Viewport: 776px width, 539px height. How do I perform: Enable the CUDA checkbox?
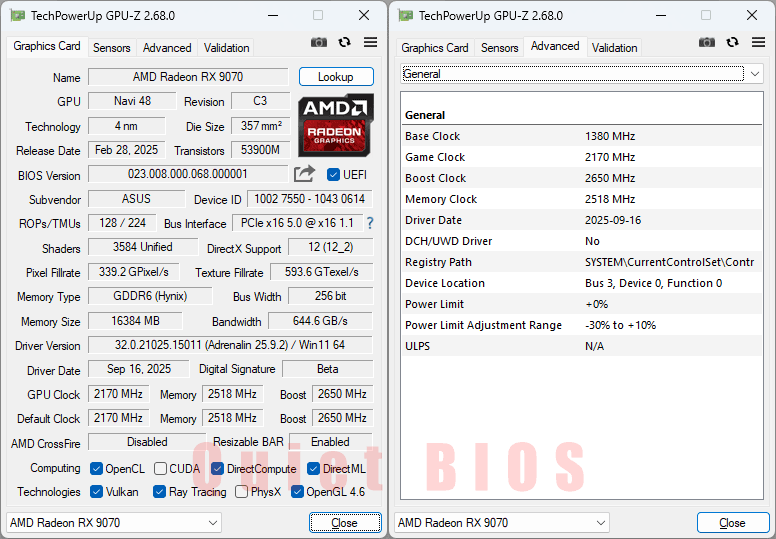pyautogui.click(x=160, y=469)
